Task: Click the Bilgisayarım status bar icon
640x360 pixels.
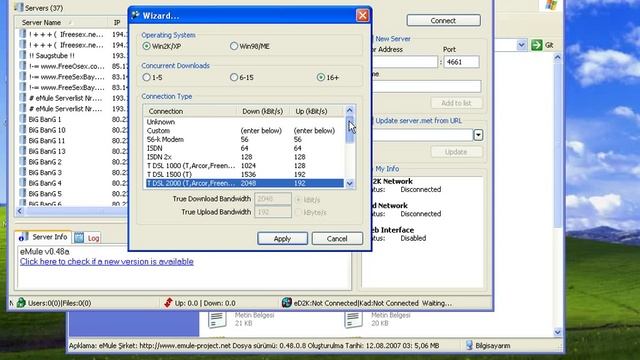Action: (x=469, y=346)
